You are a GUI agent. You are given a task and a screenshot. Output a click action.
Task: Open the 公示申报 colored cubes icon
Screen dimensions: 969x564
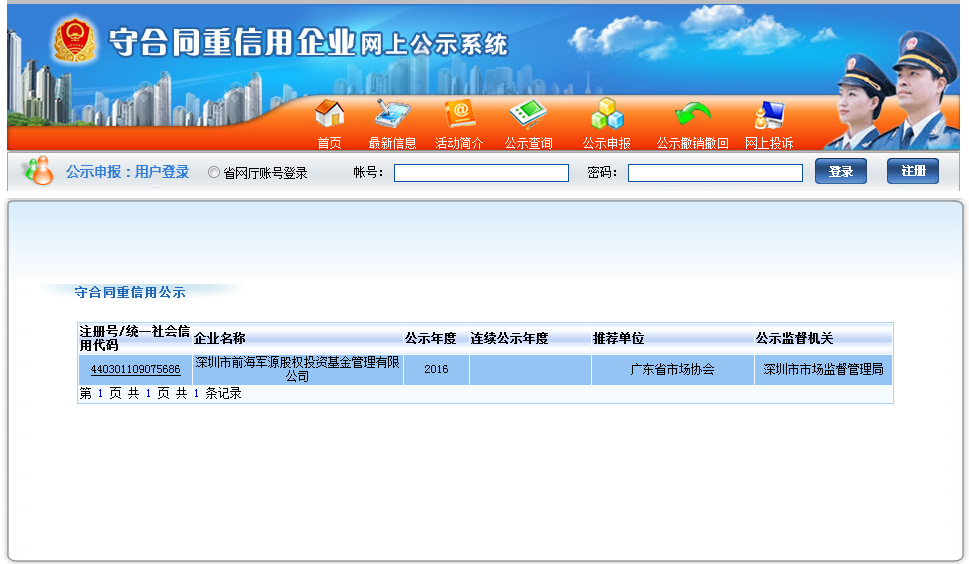tap(607, 114)
